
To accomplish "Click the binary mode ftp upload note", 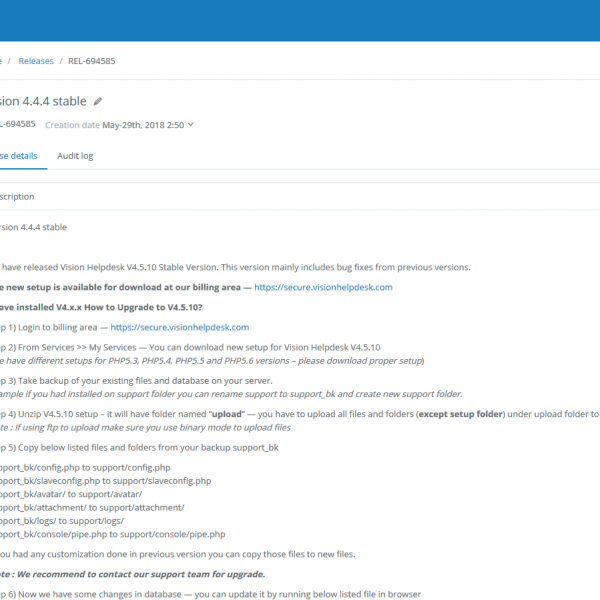I will tap(145, 428).
